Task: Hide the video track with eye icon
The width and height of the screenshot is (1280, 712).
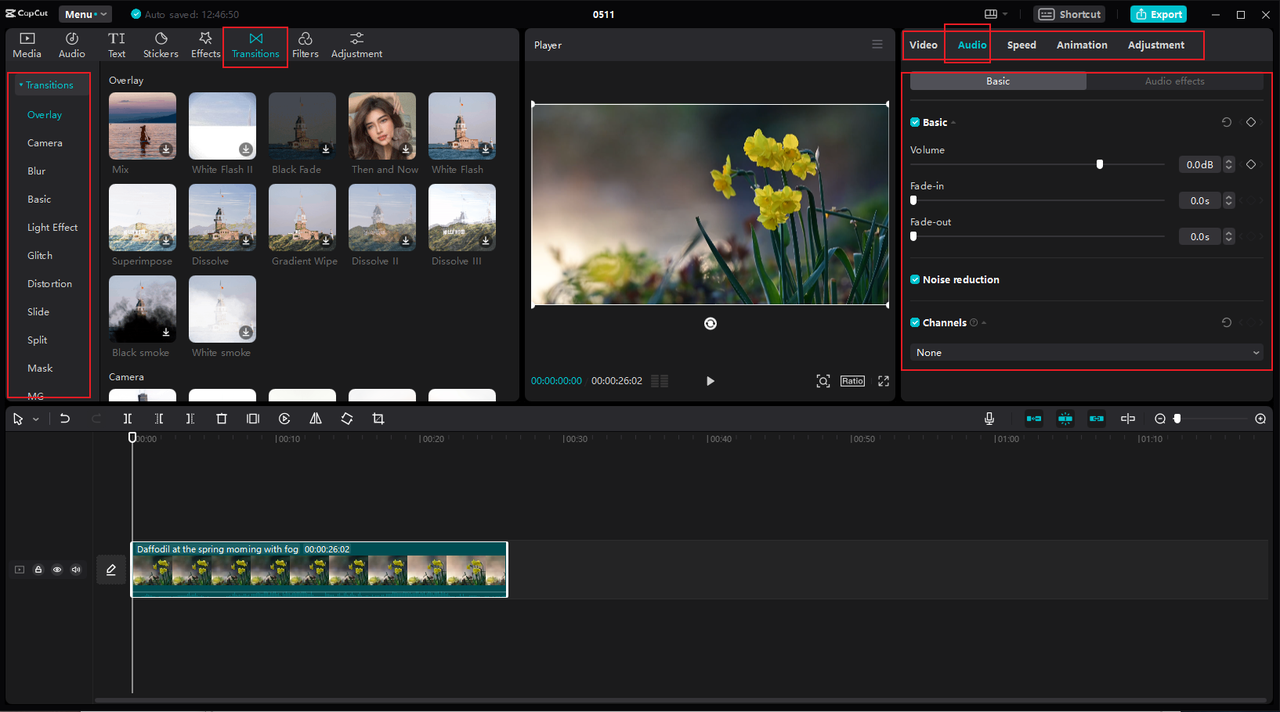Action: (x=57, y=570)
